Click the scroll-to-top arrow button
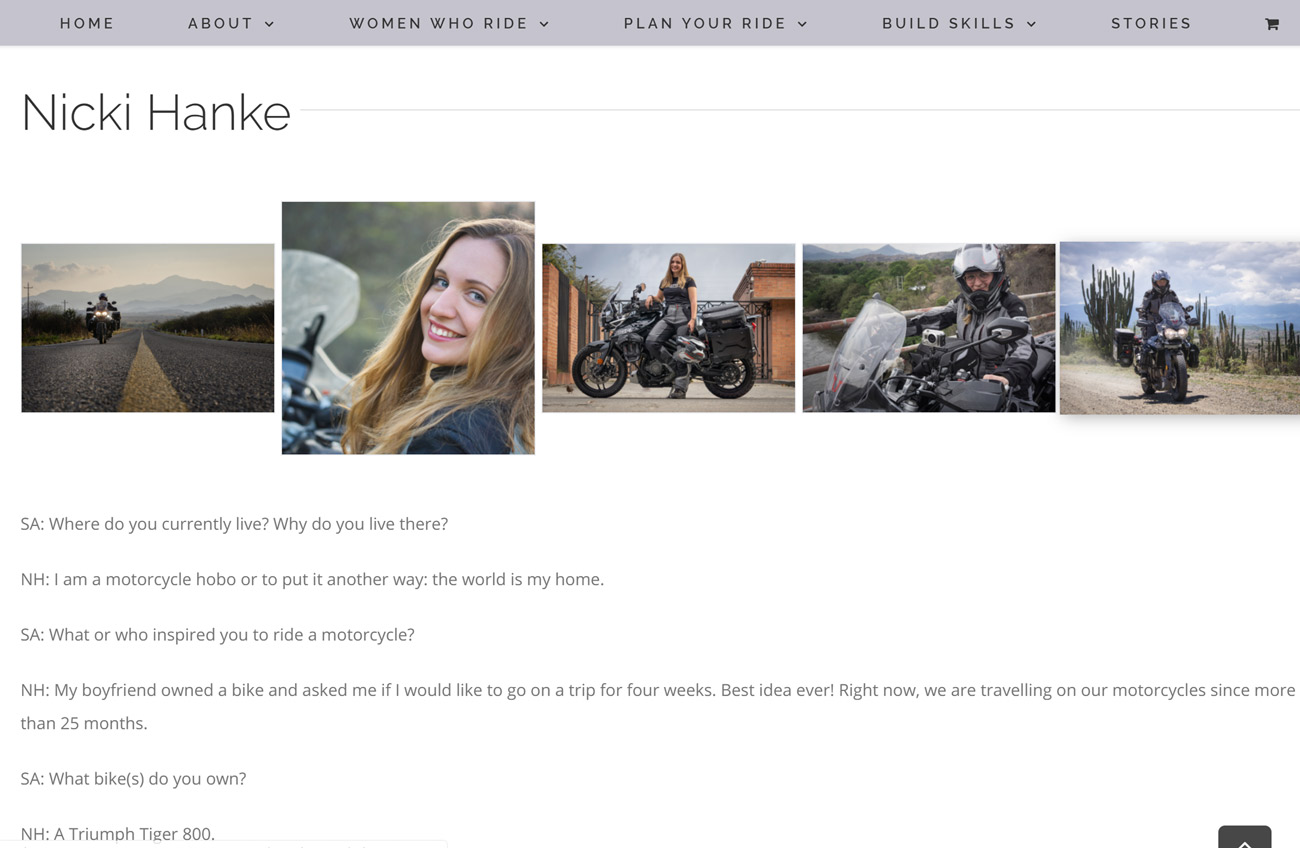The image size is (1300, 848). coord(1244,837)
